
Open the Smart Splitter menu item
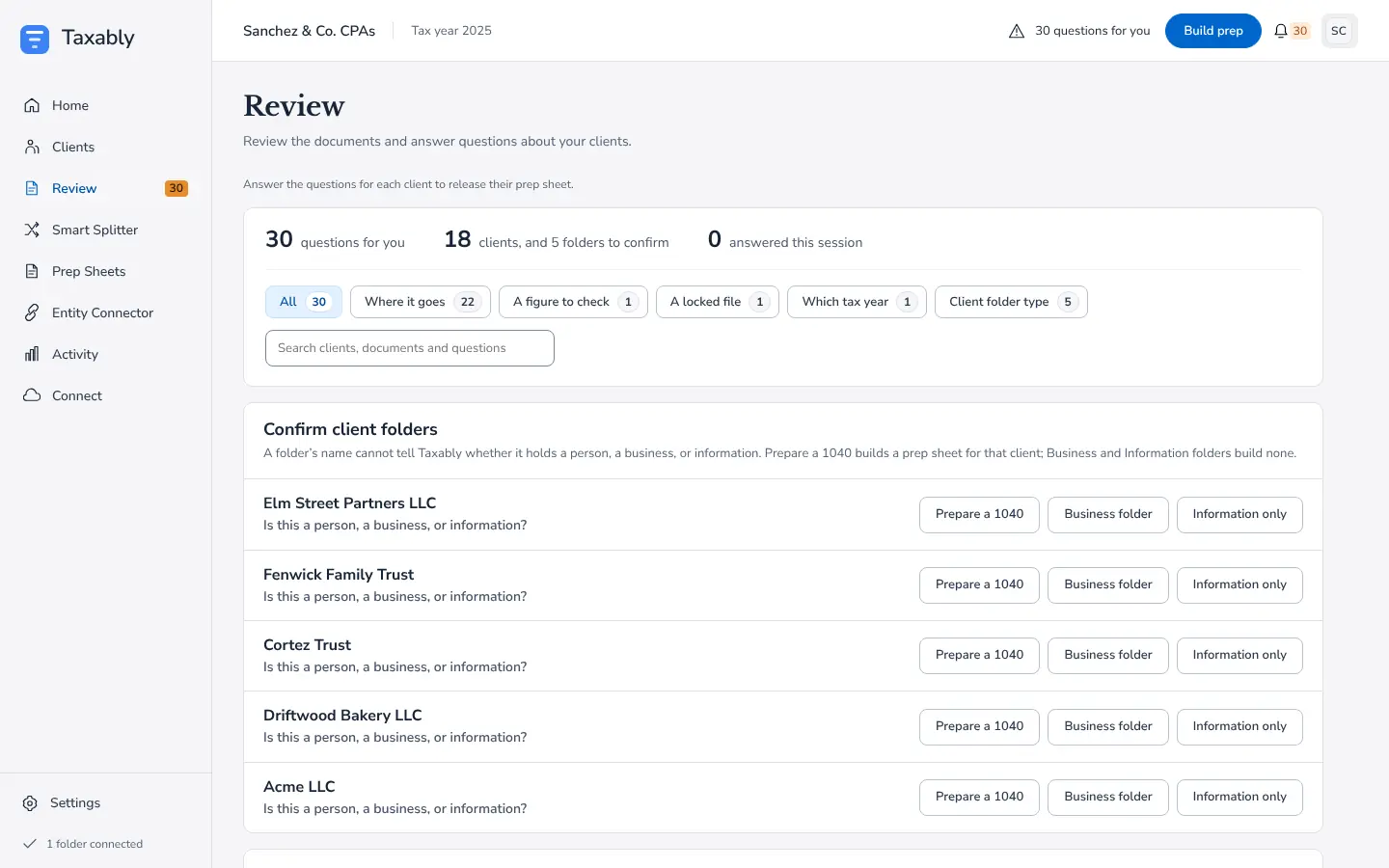pos(106,230)
